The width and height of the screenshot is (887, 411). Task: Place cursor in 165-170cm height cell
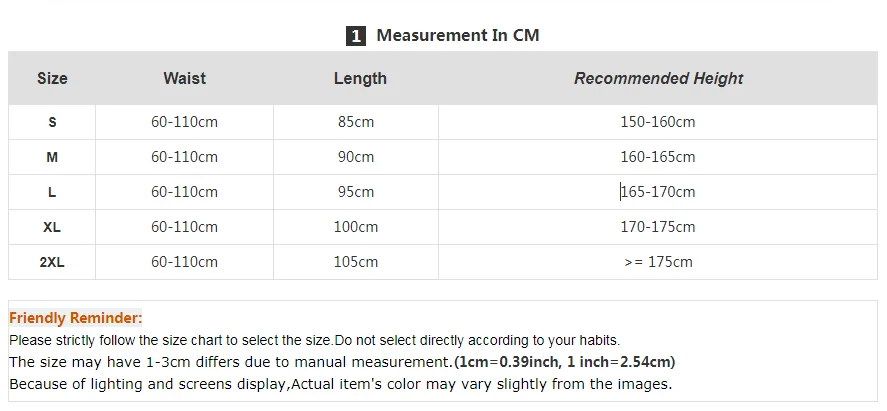658,192
